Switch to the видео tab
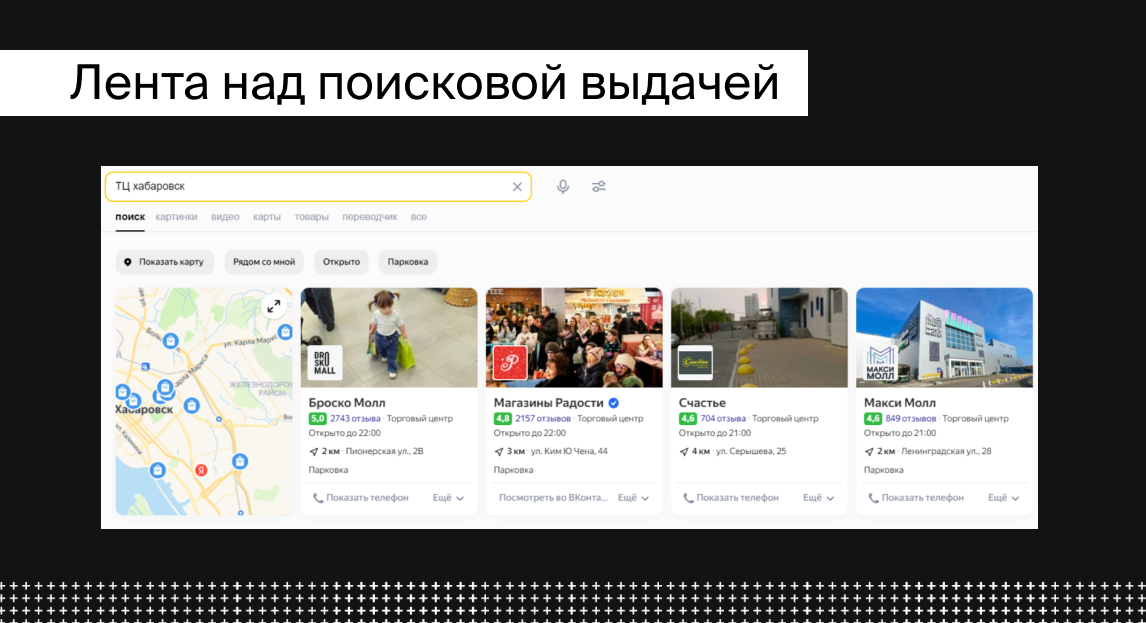Screen dimensions: 1146x623 point(225,217)
